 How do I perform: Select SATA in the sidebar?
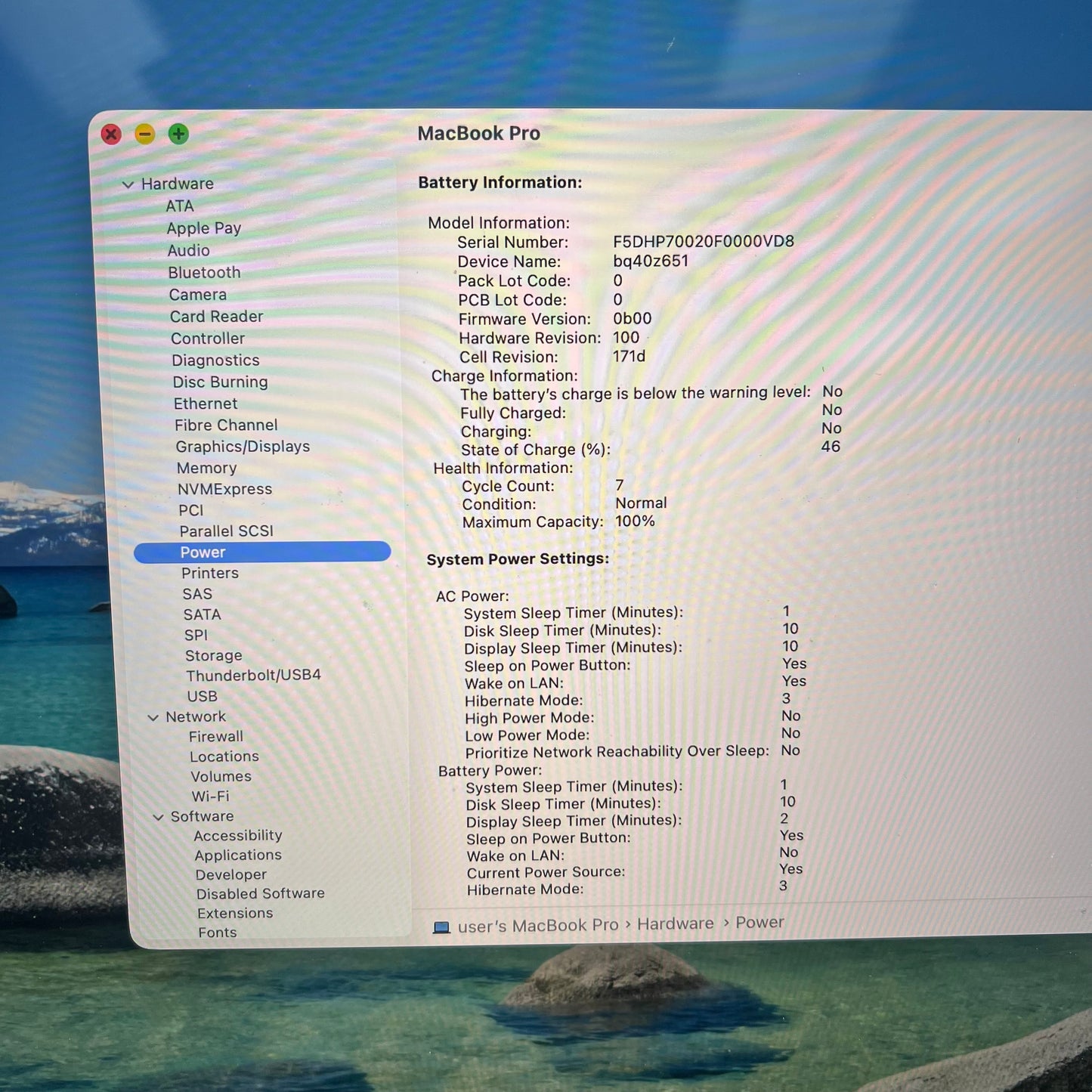pos(203,614)
